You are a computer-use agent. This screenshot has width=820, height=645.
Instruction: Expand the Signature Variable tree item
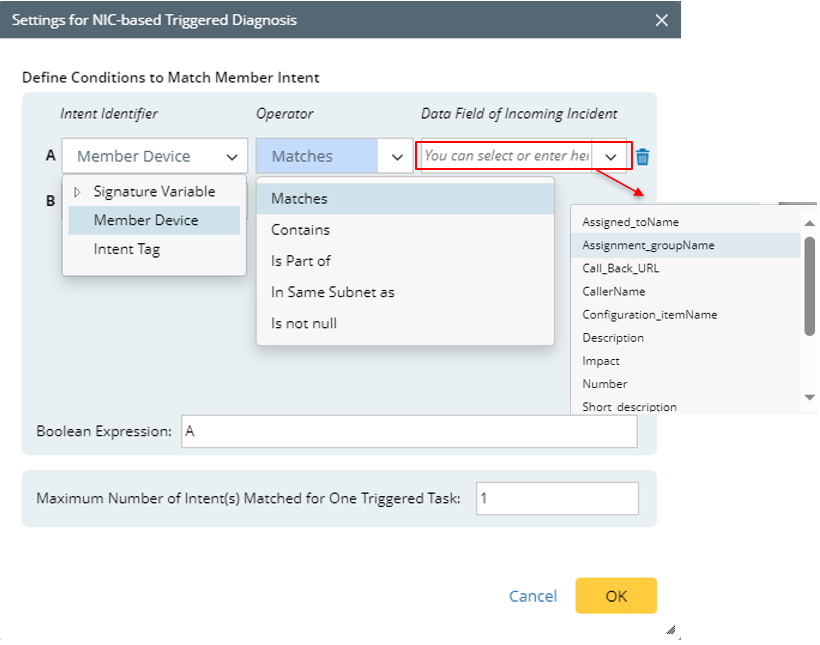78,192
